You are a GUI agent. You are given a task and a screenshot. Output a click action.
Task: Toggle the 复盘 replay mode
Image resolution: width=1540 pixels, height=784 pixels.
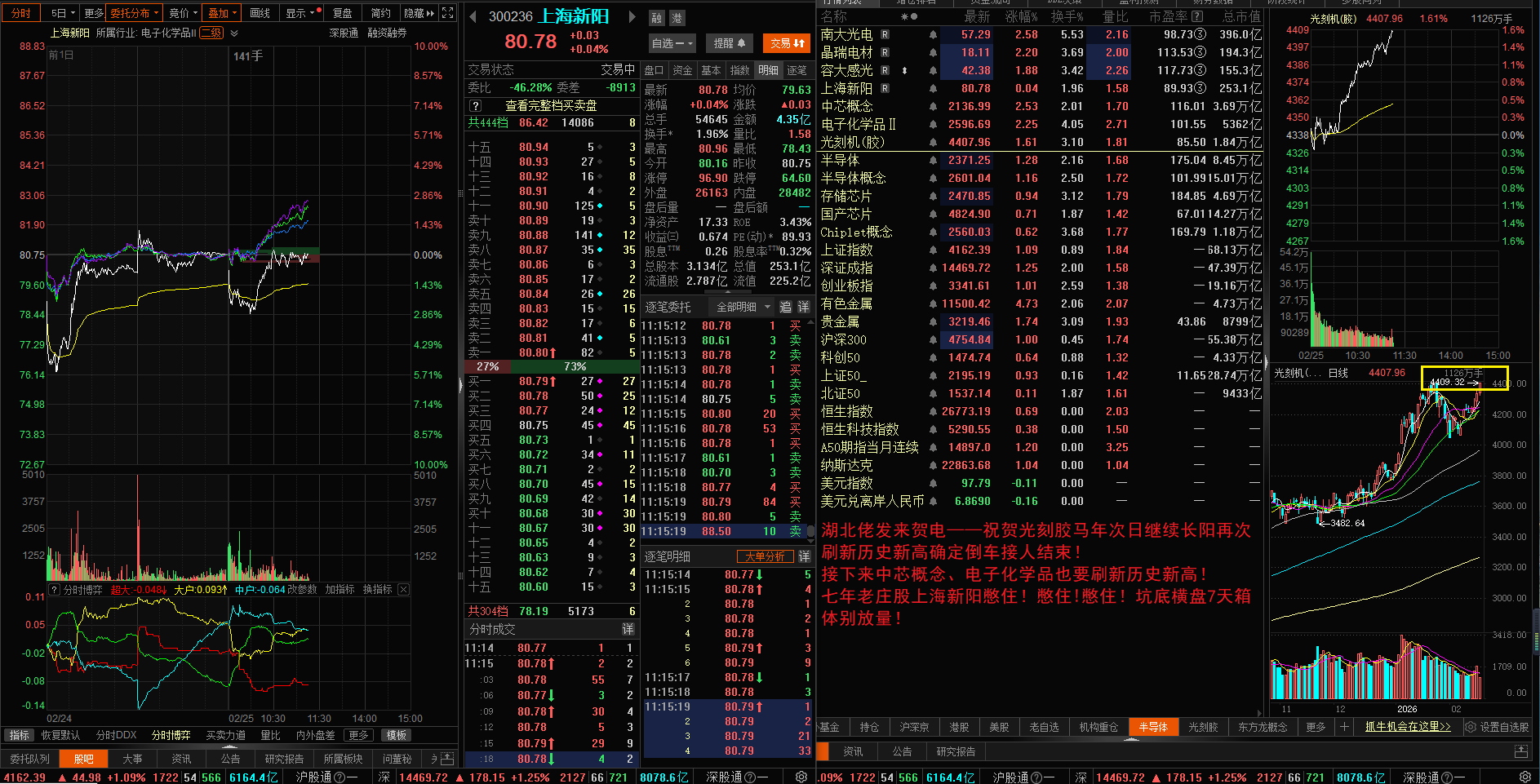[342, 13]
